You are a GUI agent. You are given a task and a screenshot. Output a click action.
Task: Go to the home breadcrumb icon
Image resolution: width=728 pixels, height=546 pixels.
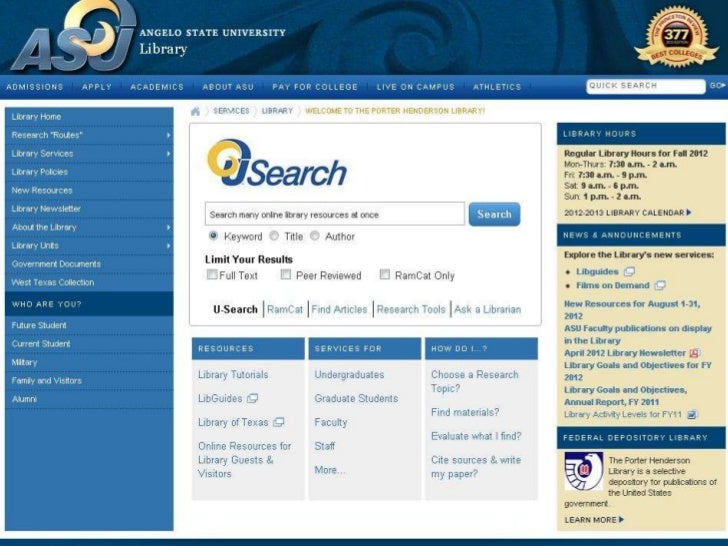(x=195, y=111)
